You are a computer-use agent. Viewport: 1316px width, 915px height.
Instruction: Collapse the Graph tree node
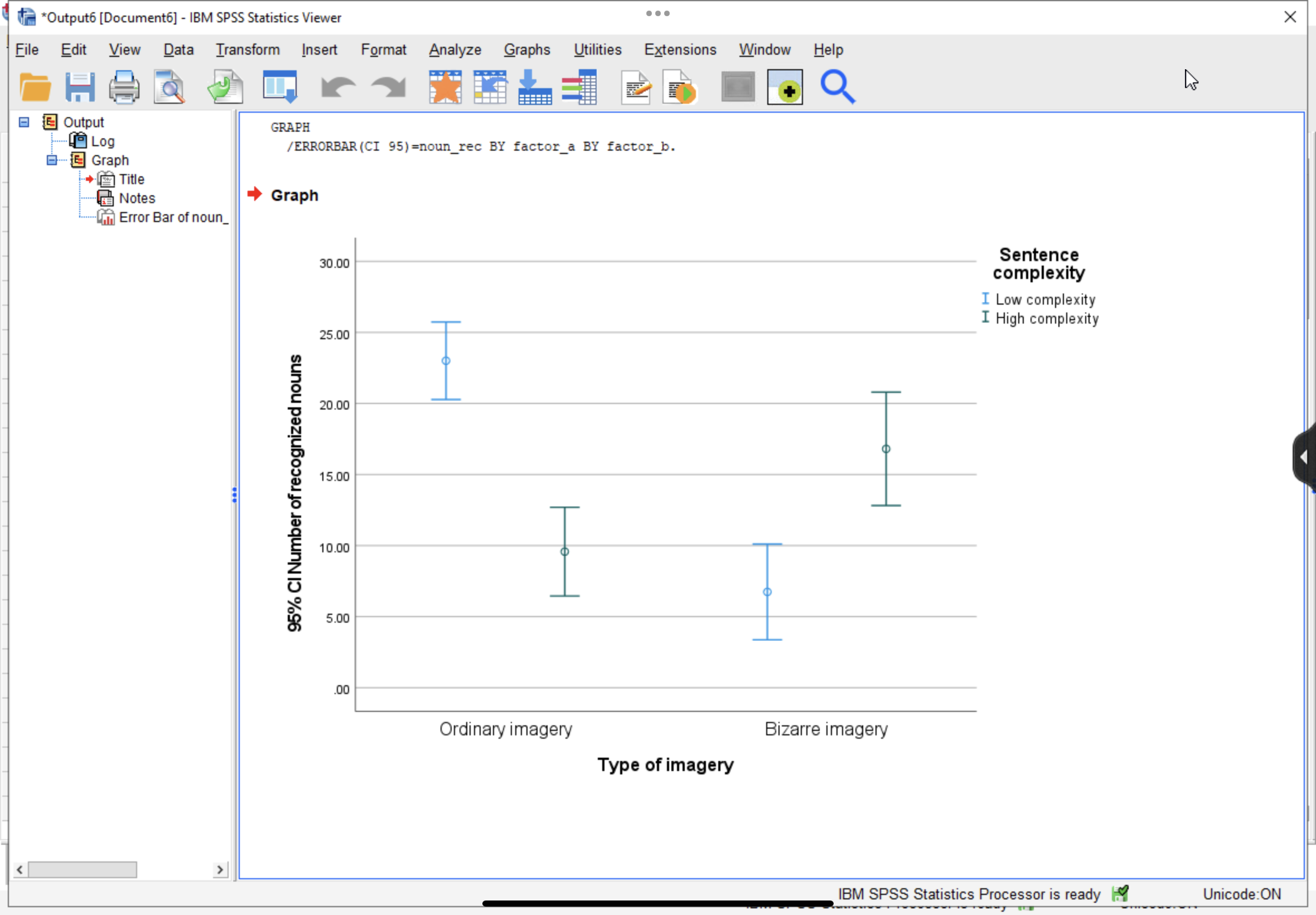pos(51,160)
